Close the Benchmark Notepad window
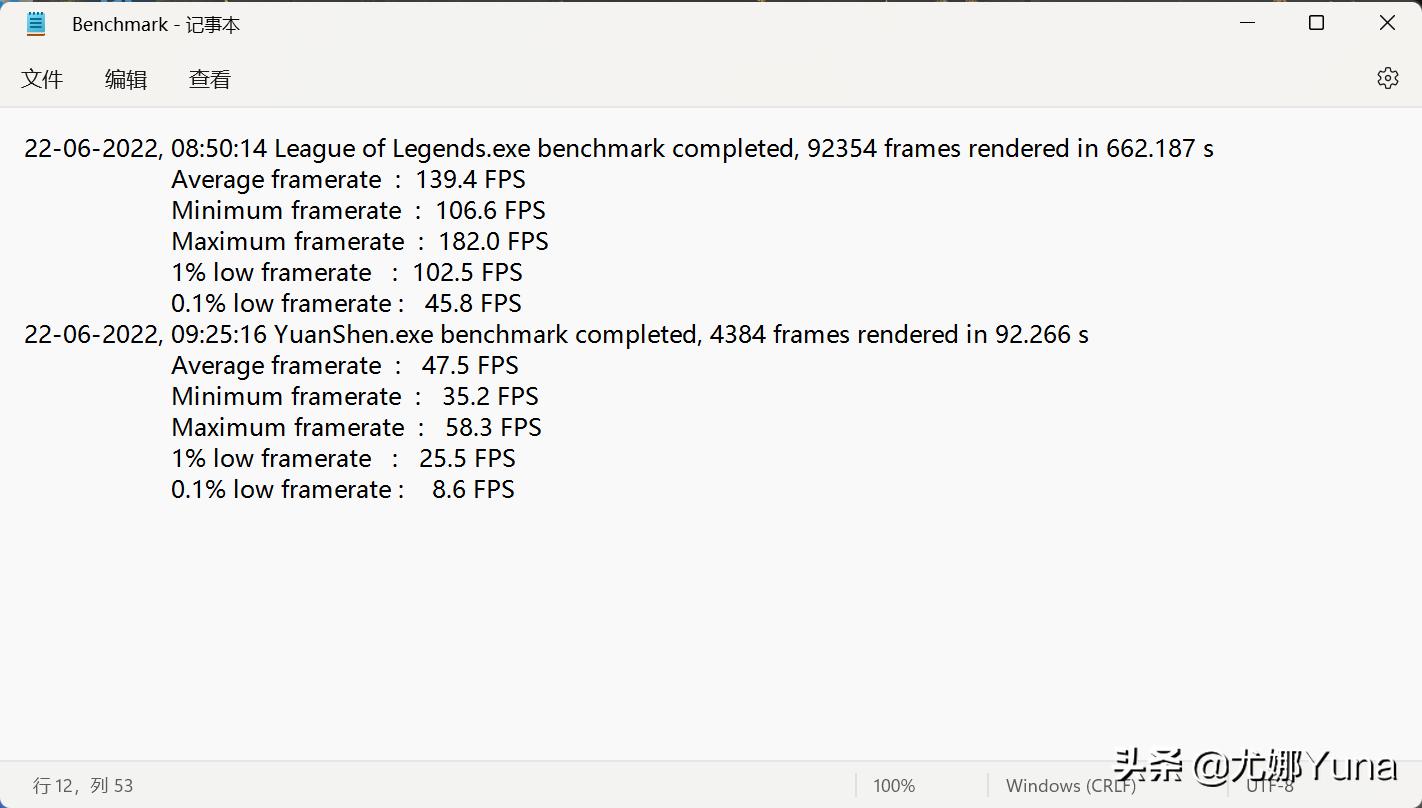This screenshot has height=808, width=1422. (x=1387, y=23)
